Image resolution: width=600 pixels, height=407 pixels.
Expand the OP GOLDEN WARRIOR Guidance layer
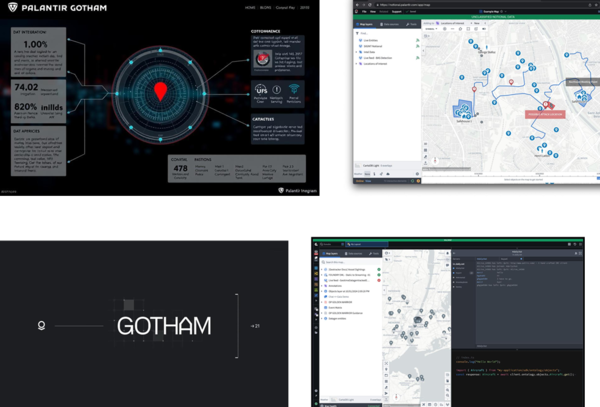(322, 313)
